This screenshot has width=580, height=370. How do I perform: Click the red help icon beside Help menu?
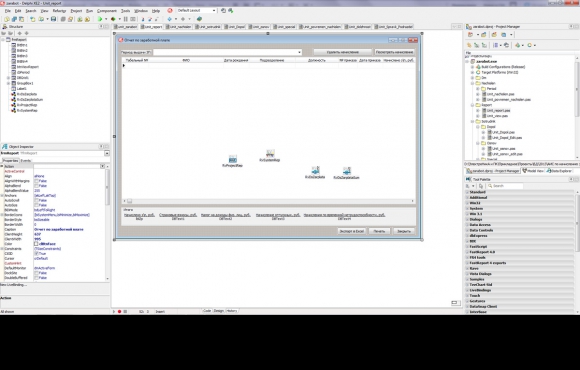(x=170, y=11)
